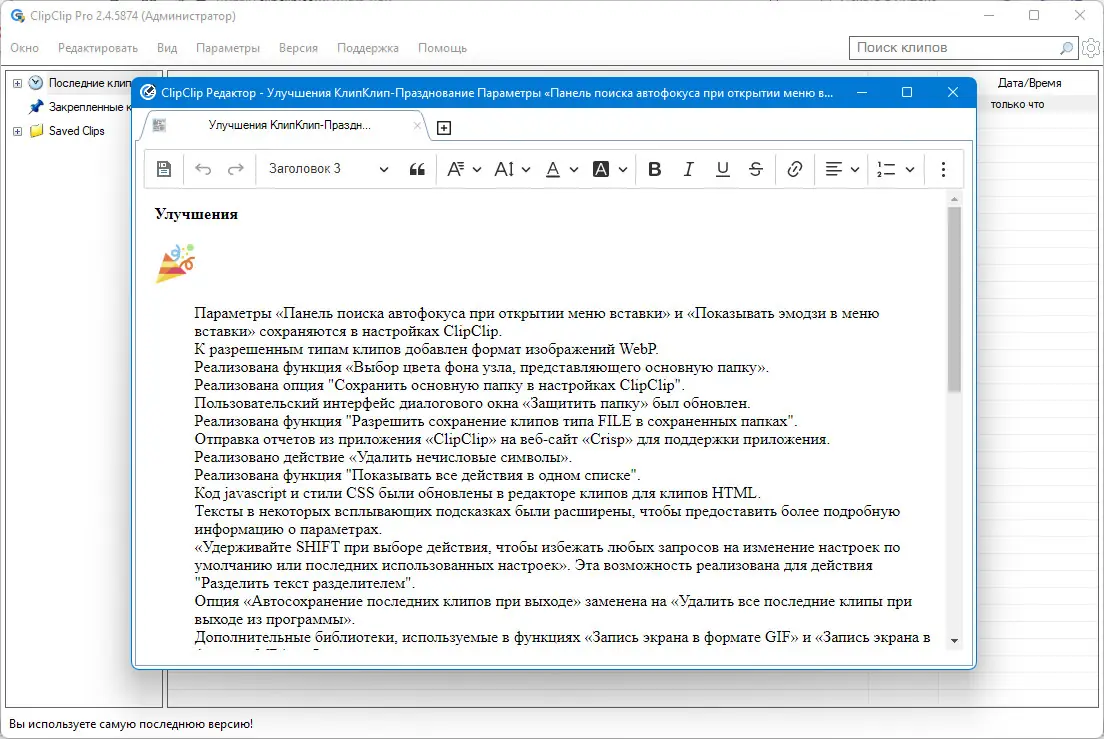Click the editor vertical scrollbar thumb
The width and height of the screenshot is (1104, 739).
[954, 299]
